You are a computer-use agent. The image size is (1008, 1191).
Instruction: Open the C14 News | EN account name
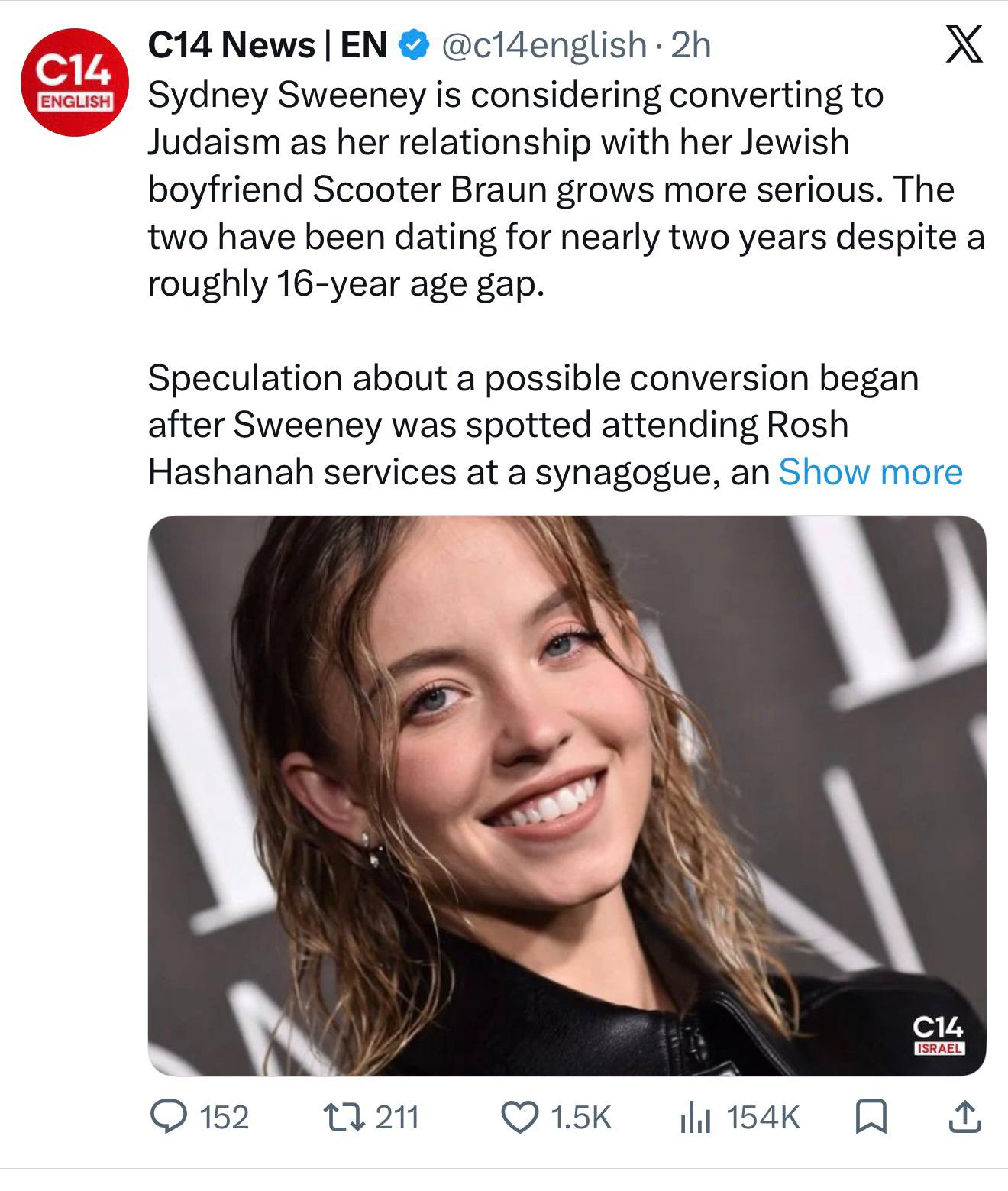[x=267, y=45]
